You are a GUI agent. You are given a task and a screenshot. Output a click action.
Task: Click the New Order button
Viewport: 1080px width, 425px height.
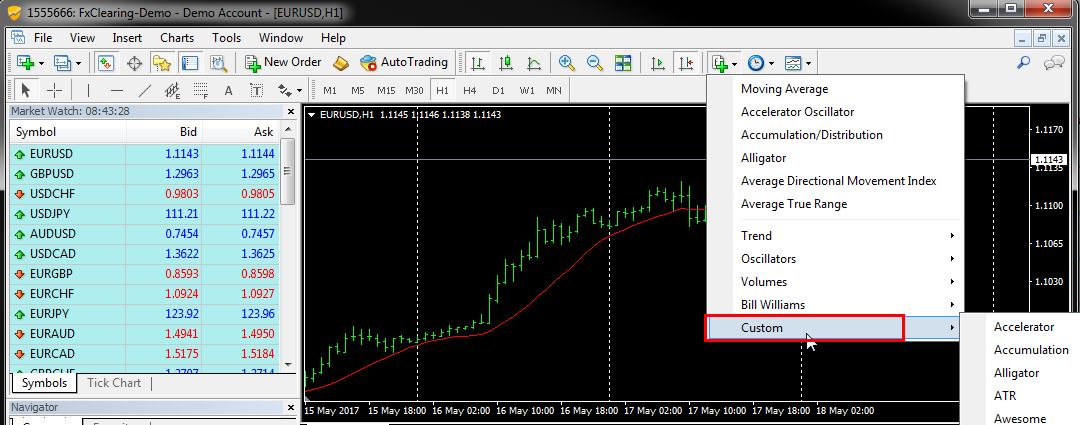coord(283,62)
